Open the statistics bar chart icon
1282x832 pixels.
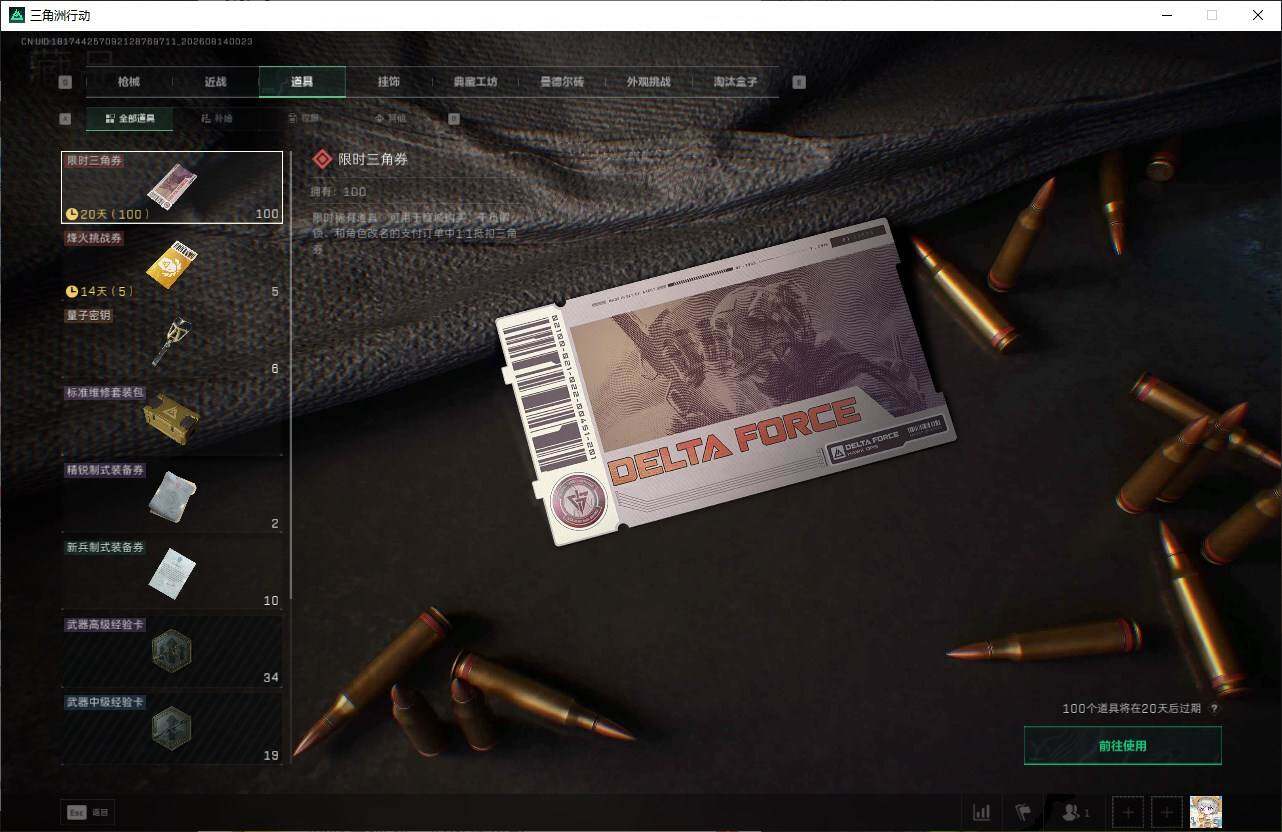982,812
